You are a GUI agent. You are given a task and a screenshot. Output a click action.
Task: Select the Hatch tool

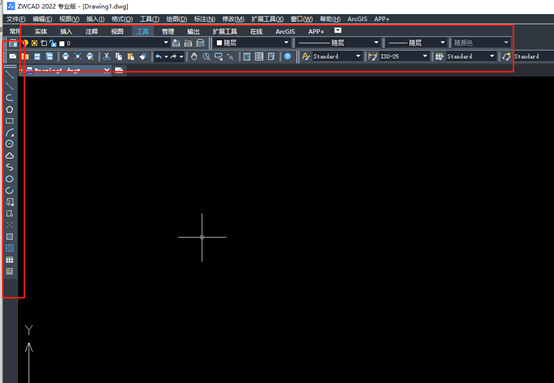tap(10, 237)
